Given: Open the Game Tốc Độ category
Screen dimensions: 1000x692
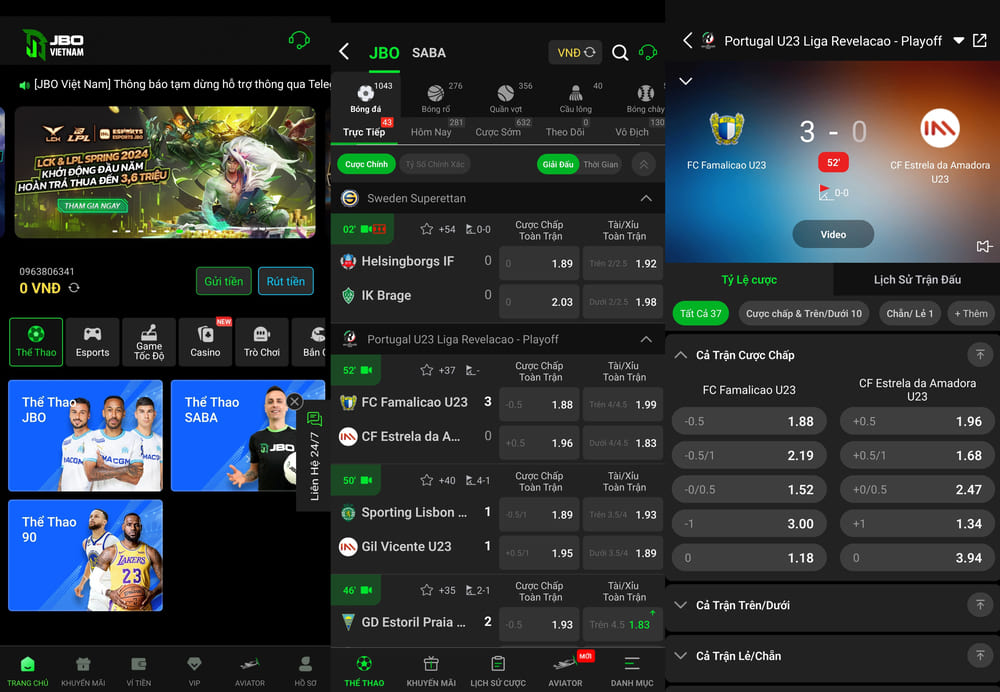Looking at the screenshot, I should pos(149,342).
